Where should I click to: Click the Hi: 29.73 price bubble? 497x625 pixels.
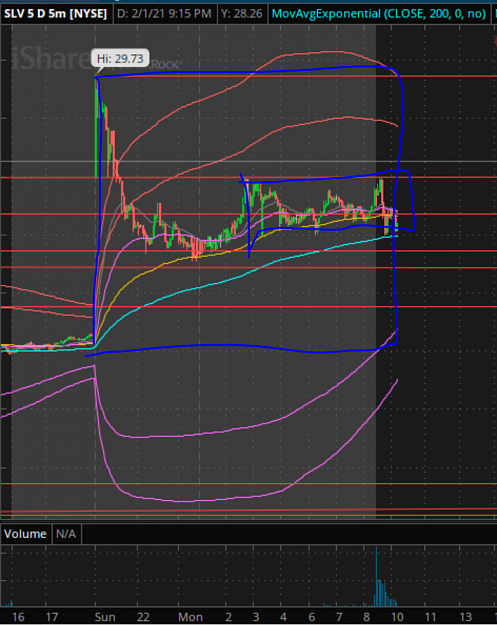tap(120, 59)
